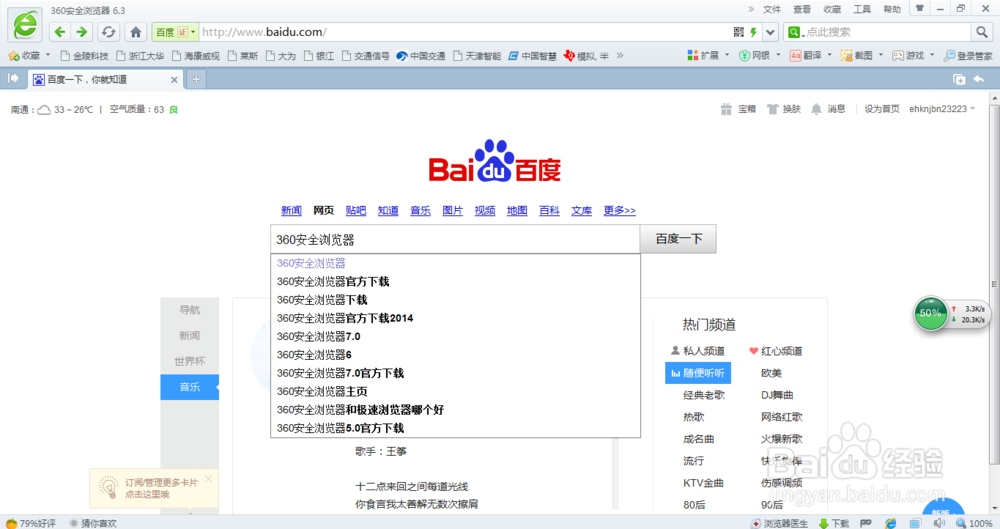
Task: Open the 查看 menu
Action: tap(802, 10)
